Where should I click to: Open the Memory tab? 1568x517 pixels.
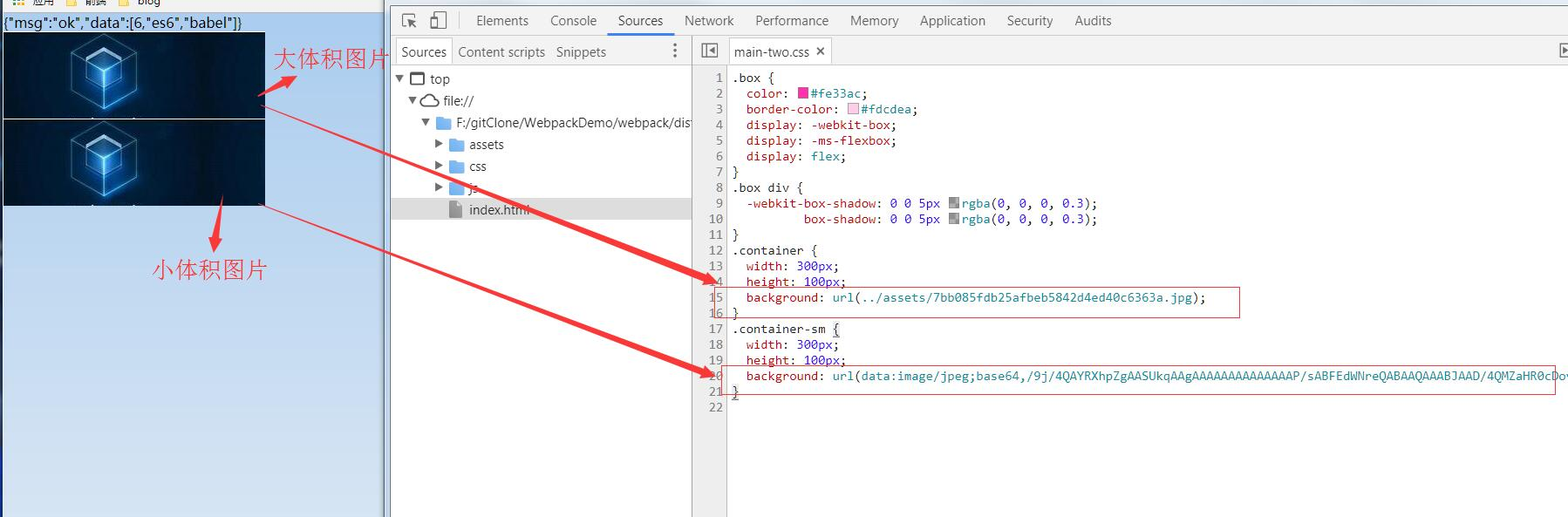(874, 20)
